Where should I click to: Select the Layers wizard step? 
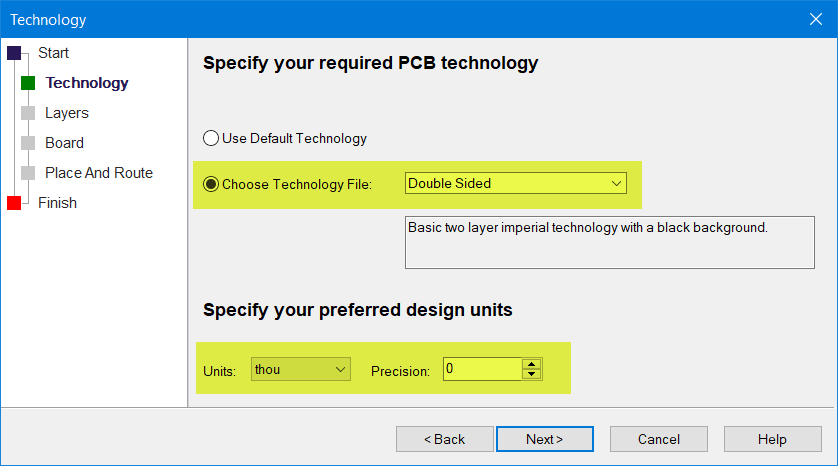(x=67, y=113)
